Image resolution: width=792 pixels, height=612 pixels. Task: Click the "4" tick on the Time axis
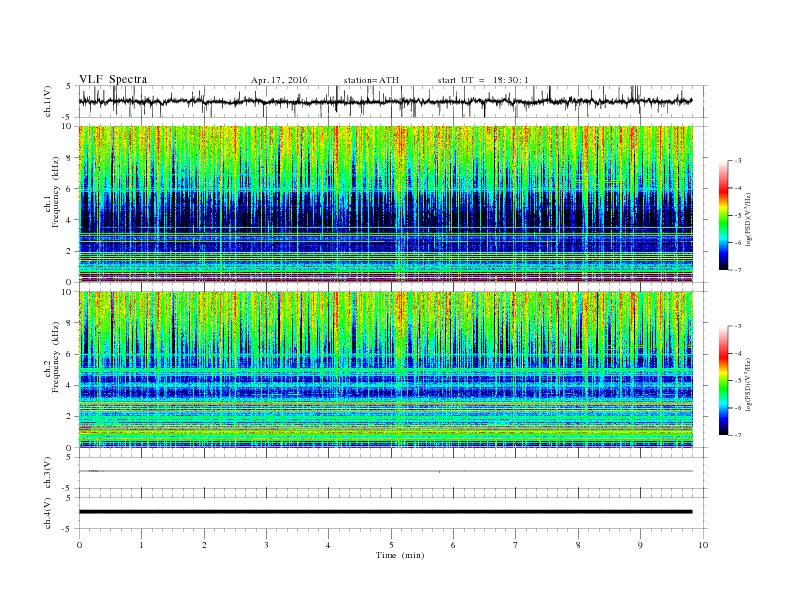point(328,545)
